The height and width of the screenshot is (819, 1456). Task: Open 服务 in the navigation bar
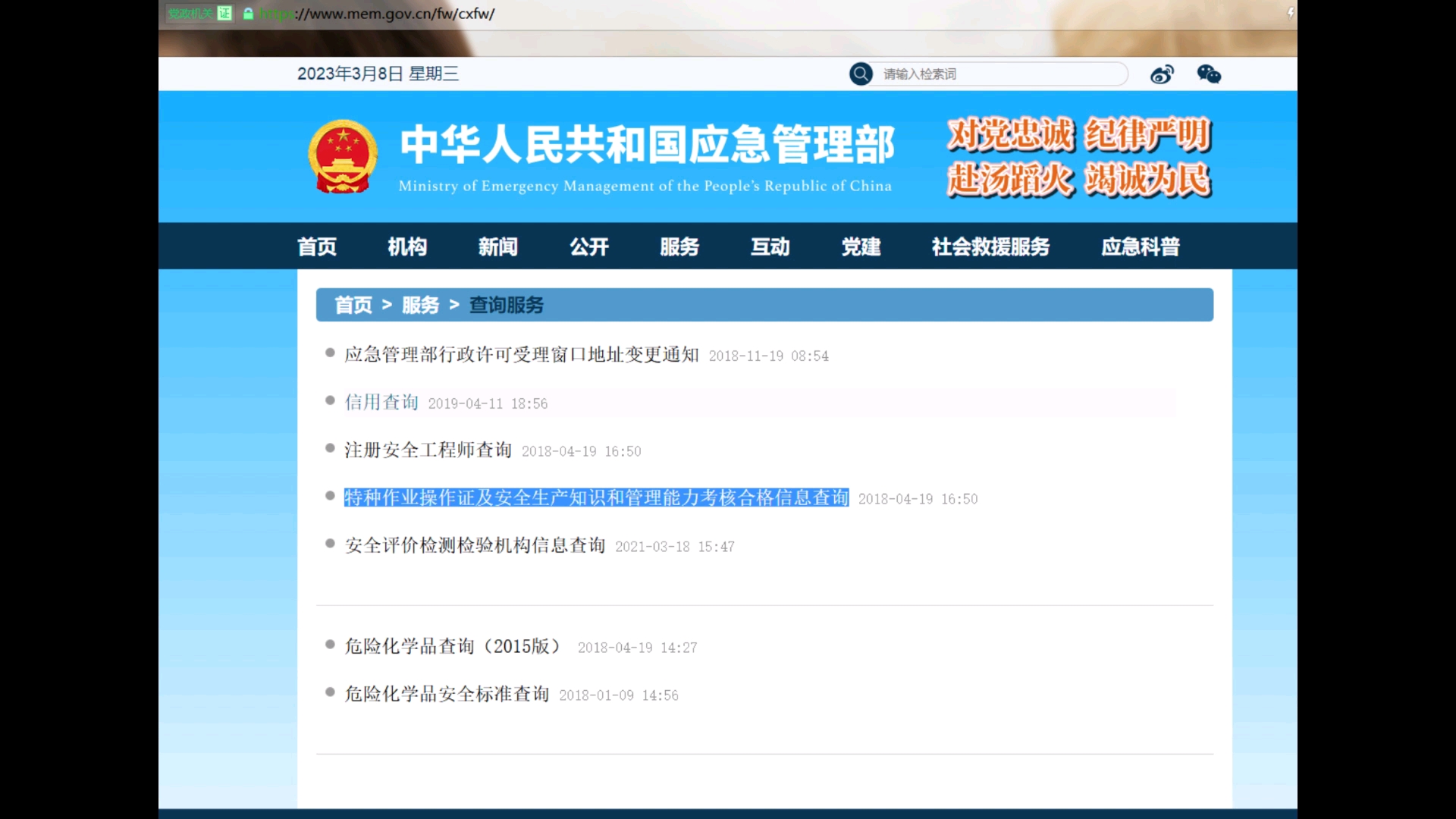pos(679,246)
